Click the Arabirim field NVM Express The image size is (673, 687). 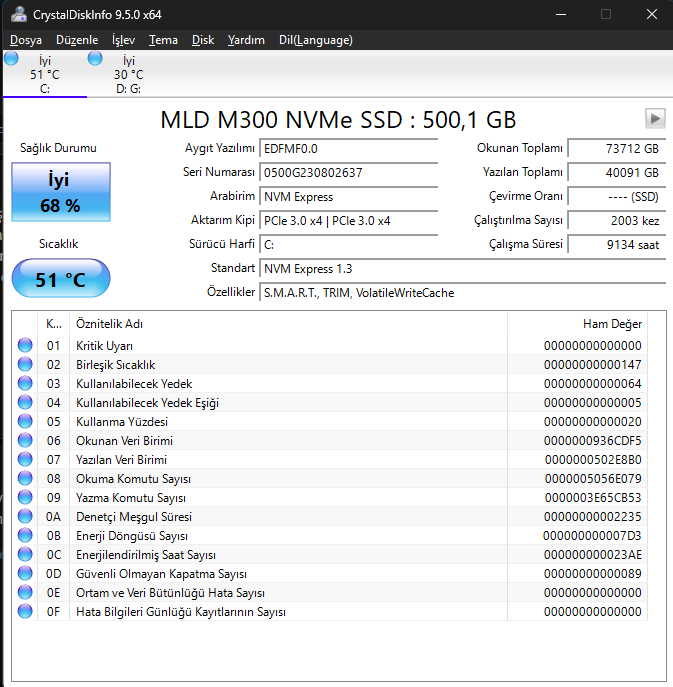click(349, 197)
